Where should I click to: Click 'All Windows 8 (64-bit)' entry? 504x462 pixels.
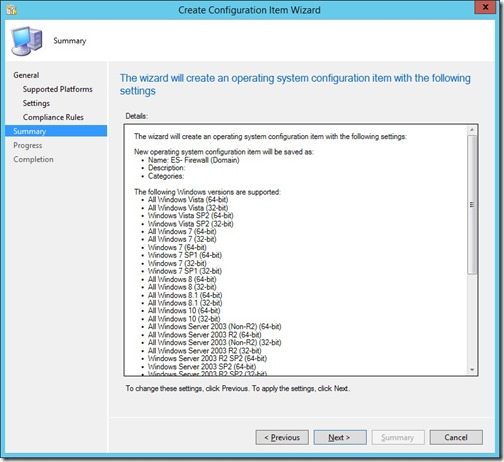[x=182, y=279]
